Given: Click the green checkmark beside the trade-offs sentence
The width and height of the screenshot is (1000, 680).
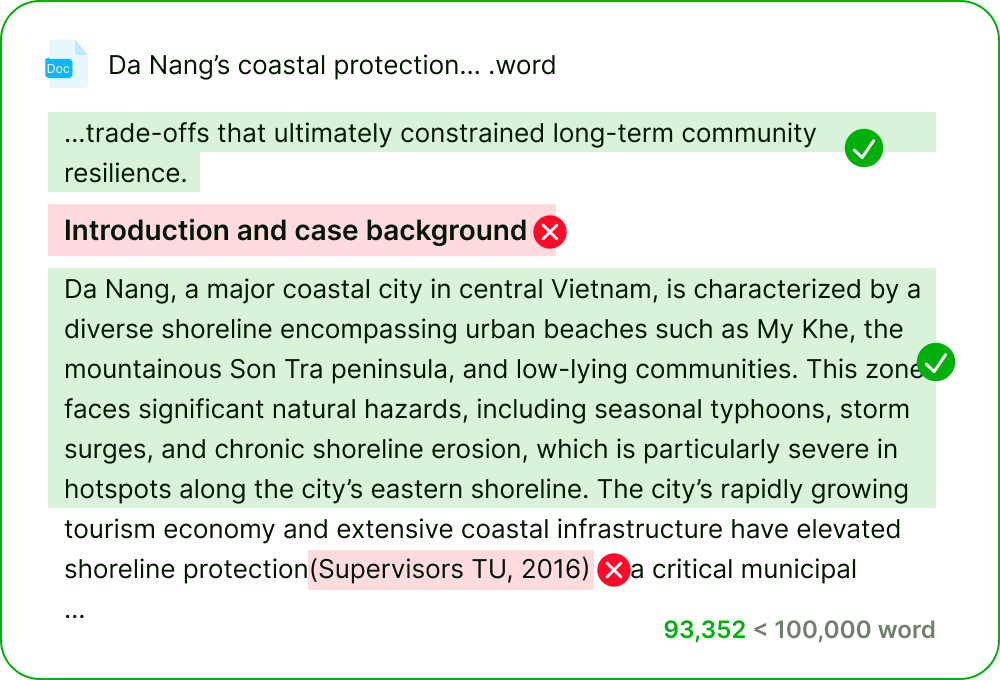Looking at the screenshot, I should click(x=863, y=150).
